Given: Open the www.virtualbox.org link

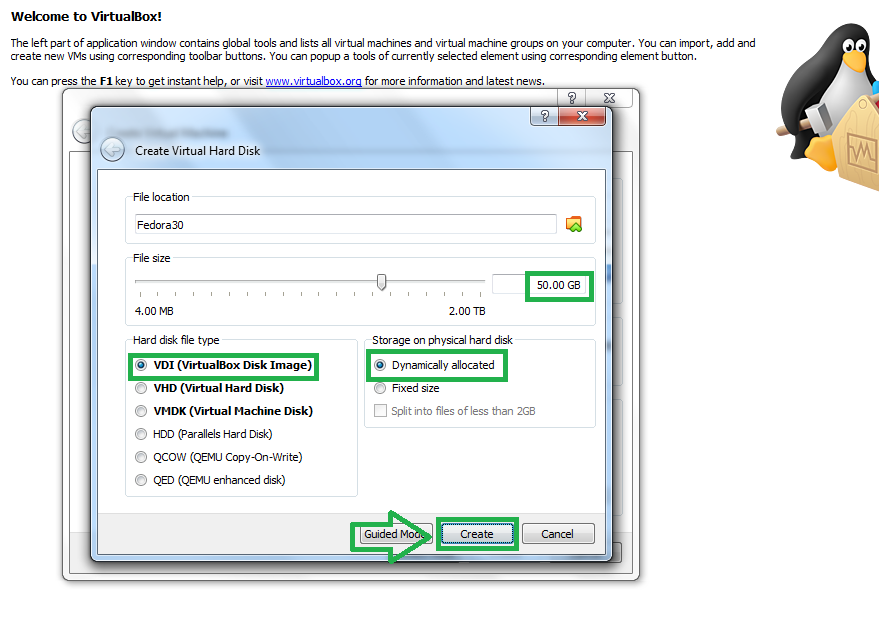Looking at the screenshot, I should coord(313,81).
